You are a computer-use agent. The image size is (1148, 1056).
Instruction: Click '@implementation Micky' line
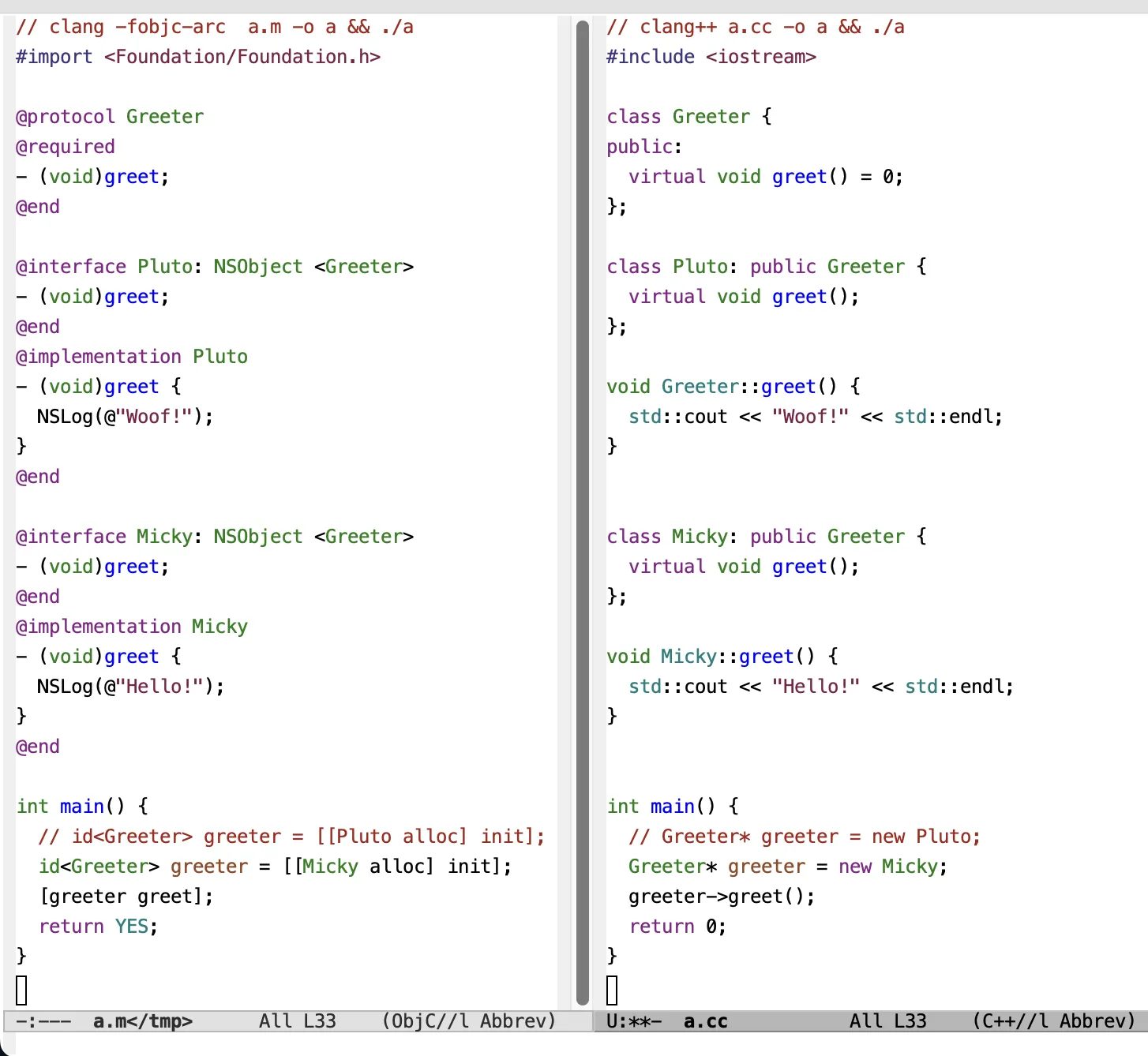point(132,627)
